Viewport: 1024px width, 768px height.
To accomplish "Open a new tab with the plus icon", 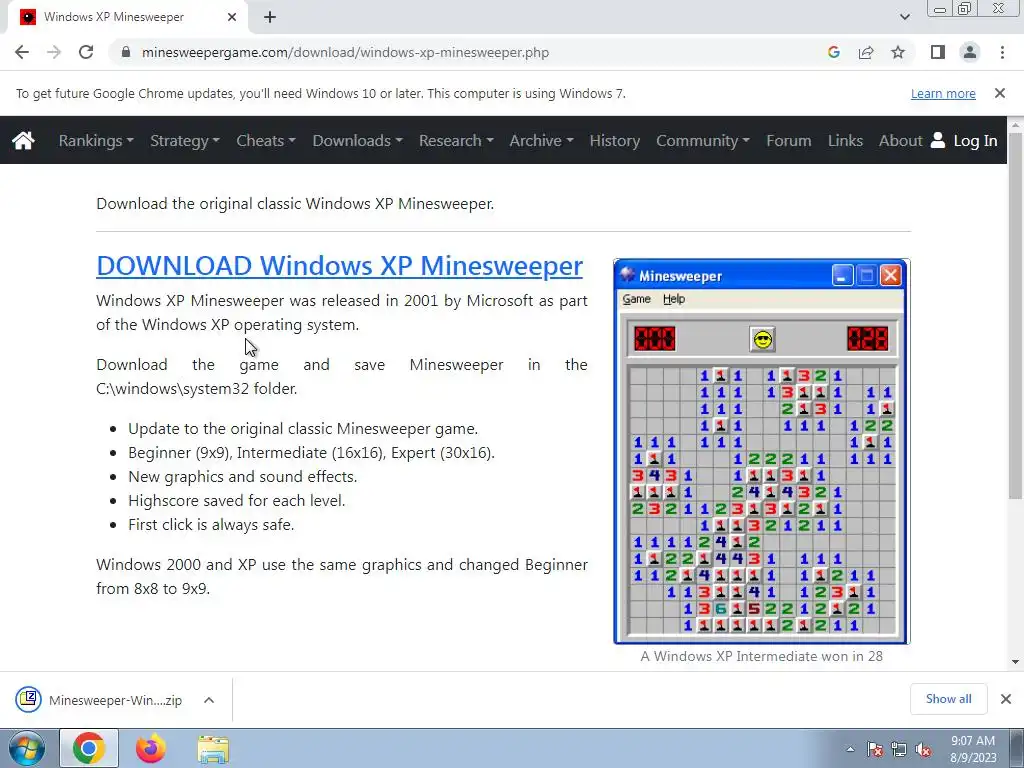I will pyautogui.click(x=270, y=17).
